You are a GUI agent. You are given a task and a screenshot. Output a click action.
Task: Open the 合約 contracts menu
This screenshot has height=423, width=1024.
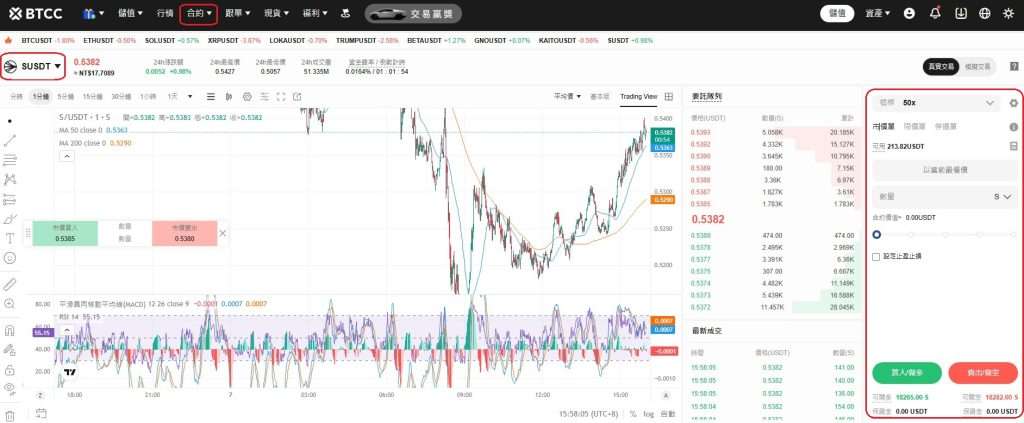click(199, 13)
